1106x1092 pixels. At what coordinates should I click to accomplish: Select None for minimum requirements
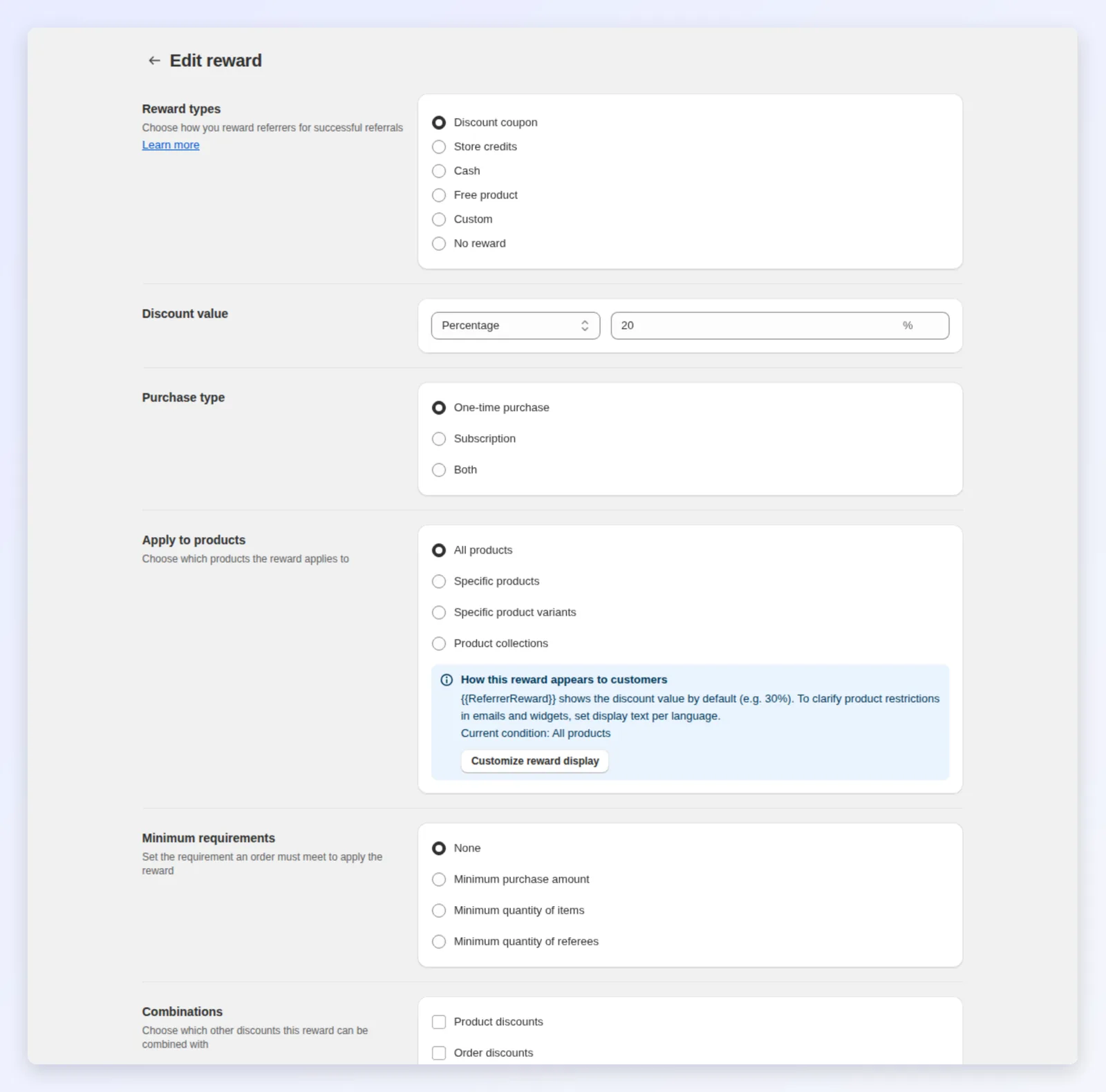439,848
